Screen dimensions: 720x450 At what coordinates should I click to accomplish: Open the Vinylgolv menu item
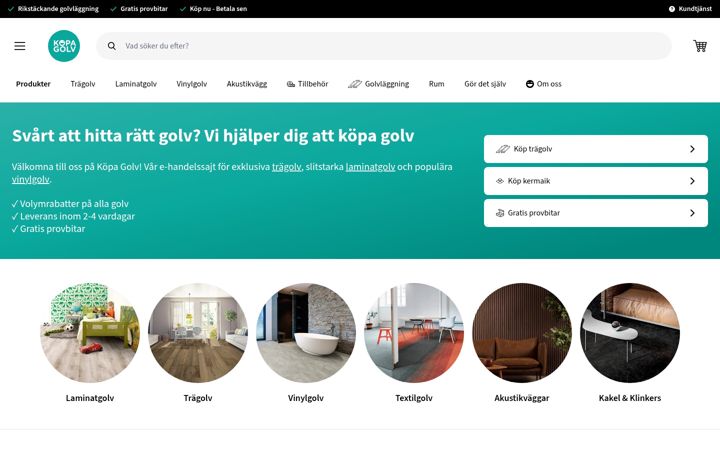coord(191,84)
